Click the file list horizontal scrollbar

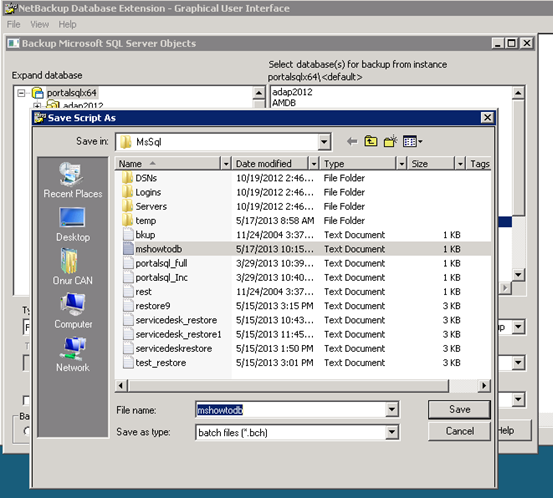[288, 386]
